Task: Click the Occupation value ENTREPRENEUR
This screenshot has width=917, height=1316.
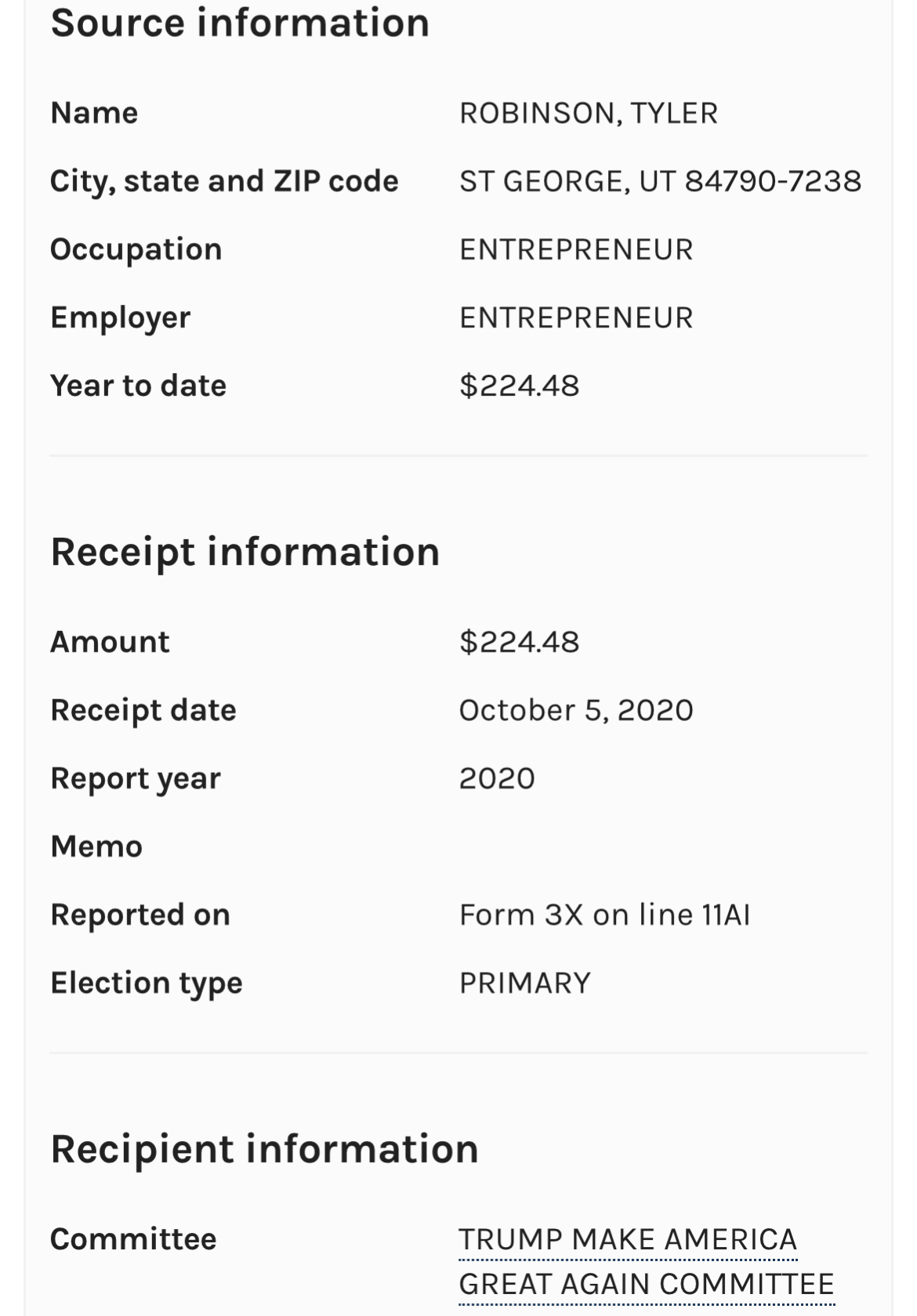Action: point(576,250)
